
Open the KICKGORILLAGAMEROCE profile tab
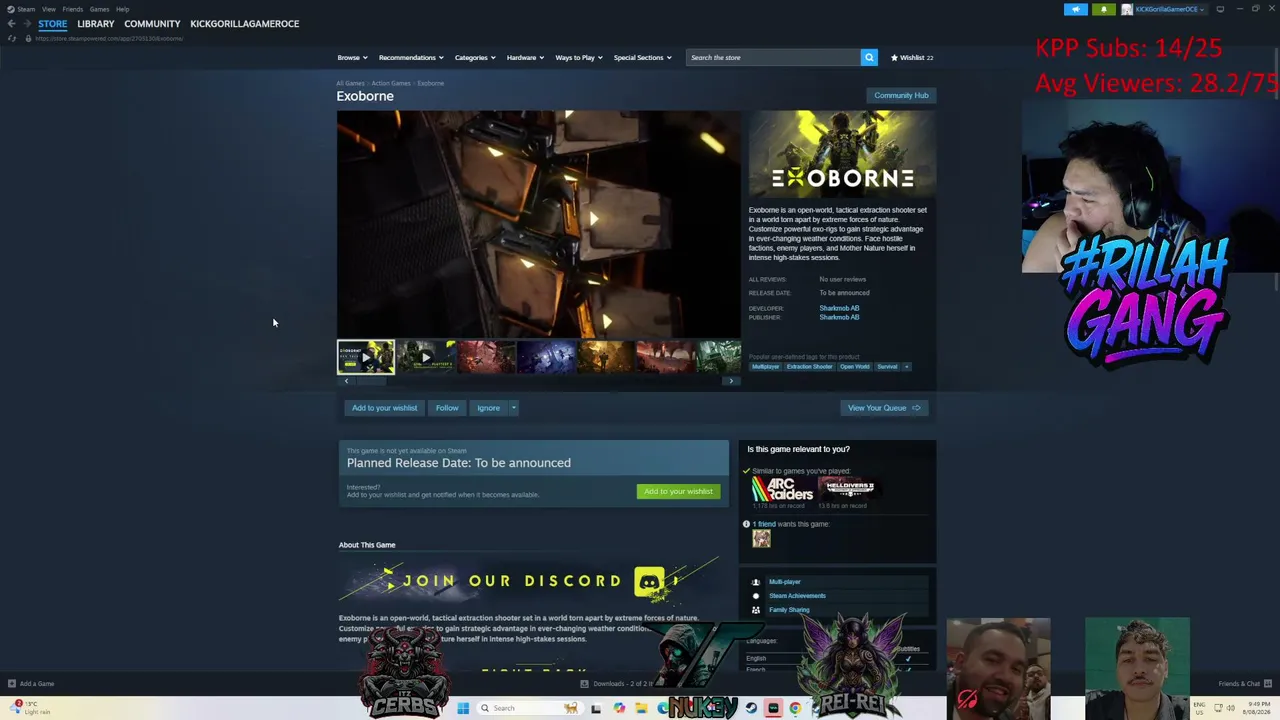pyautogui.click(x=245, y=23)
